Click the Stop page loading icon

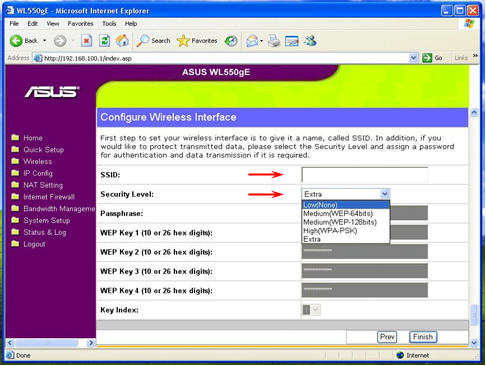click(86, 41)
